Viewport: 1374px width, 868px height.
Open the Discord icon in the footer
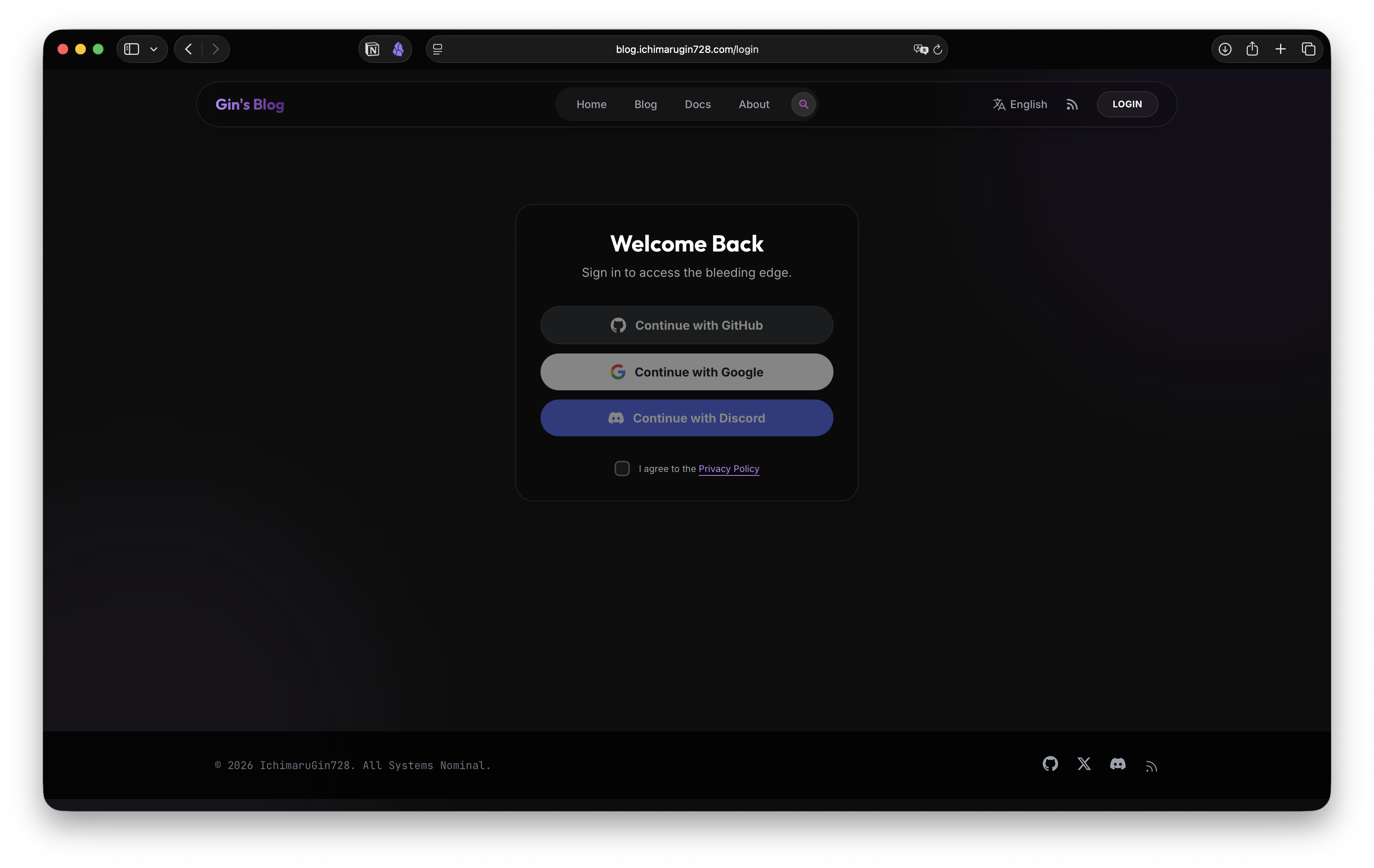click(1118, 764)
